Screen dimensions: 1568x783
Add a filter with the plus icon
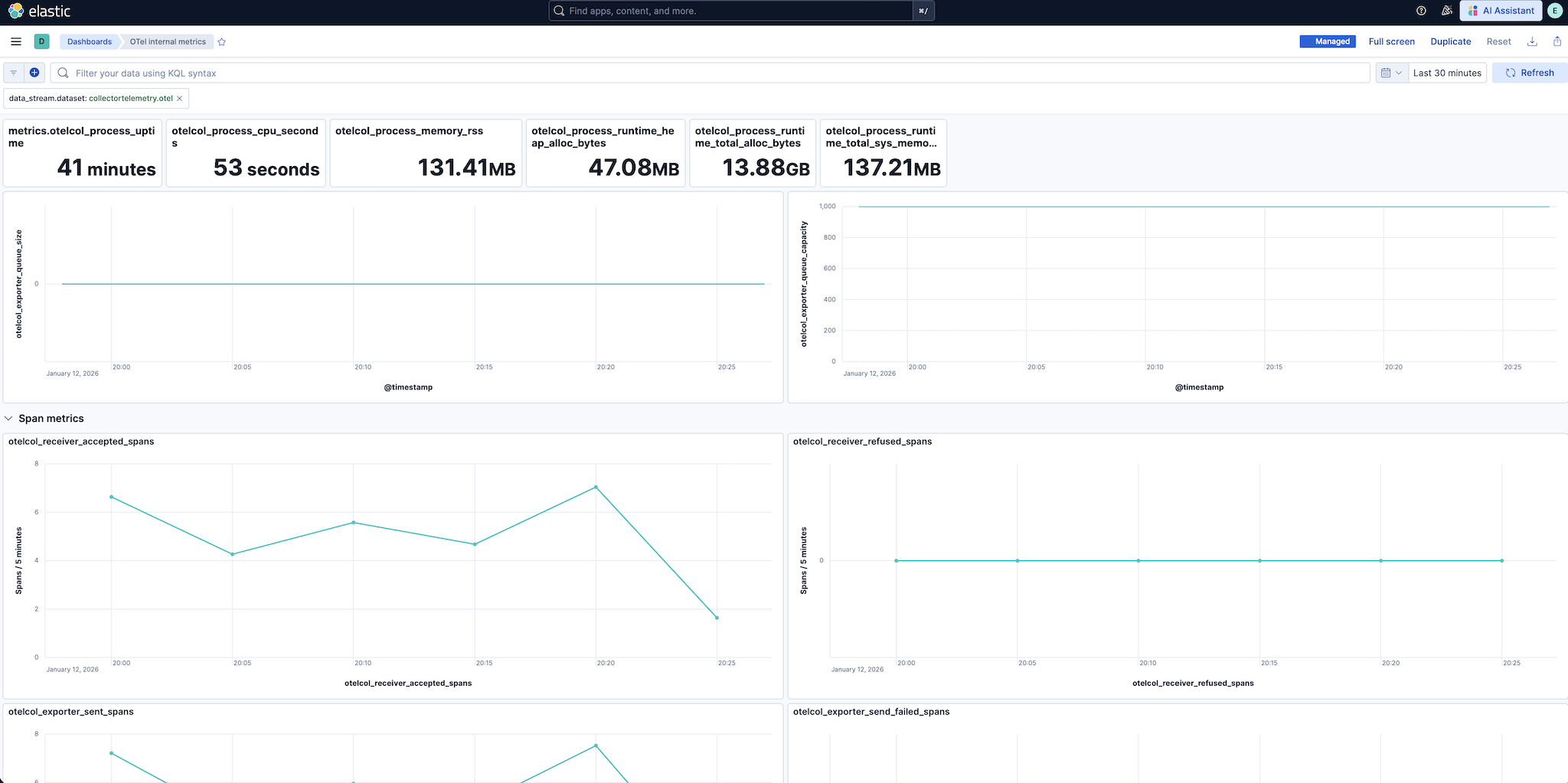(34, 72)
